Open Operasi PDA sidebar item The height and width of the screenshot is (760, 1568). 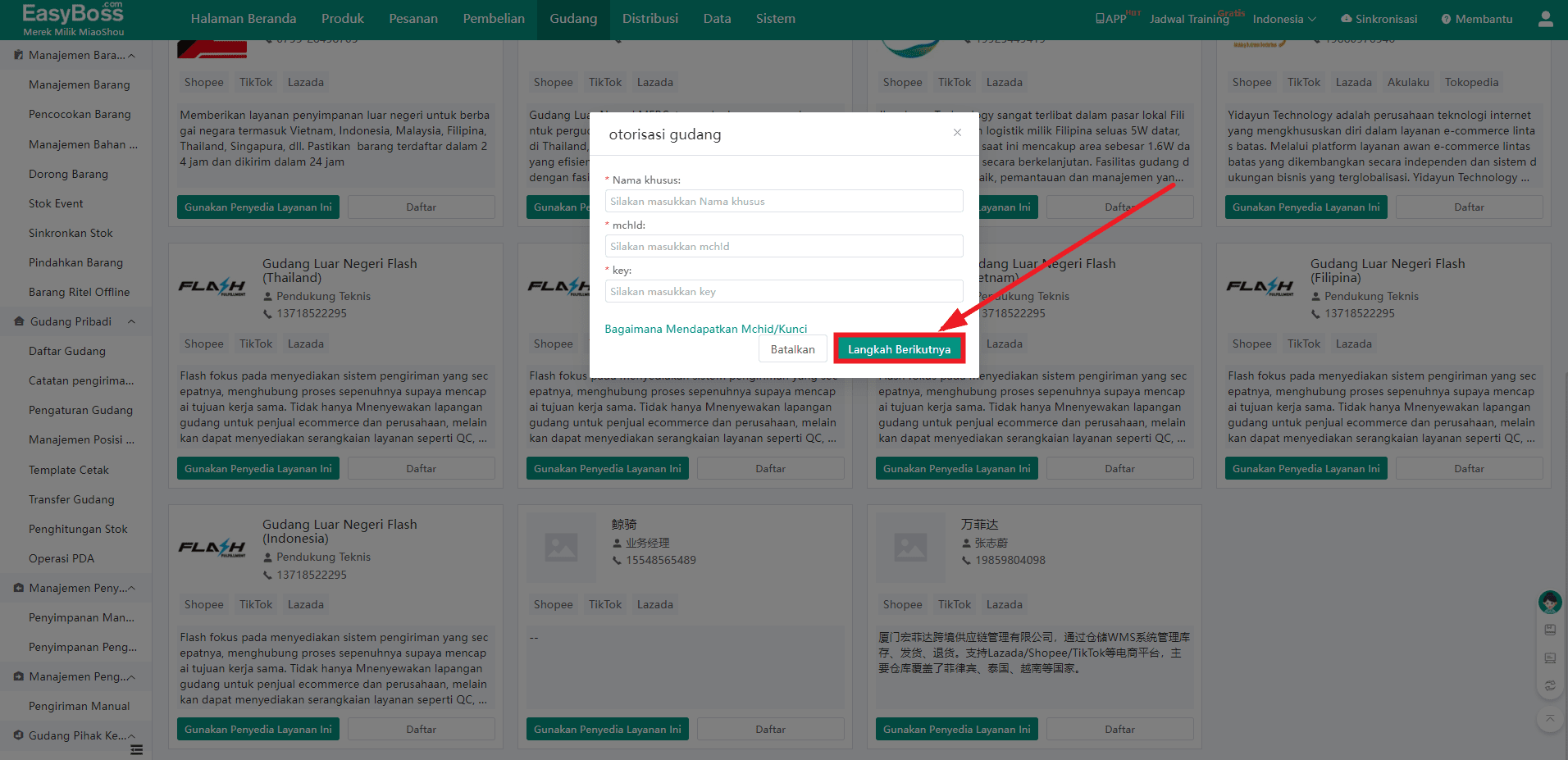(x=62, y=558)
